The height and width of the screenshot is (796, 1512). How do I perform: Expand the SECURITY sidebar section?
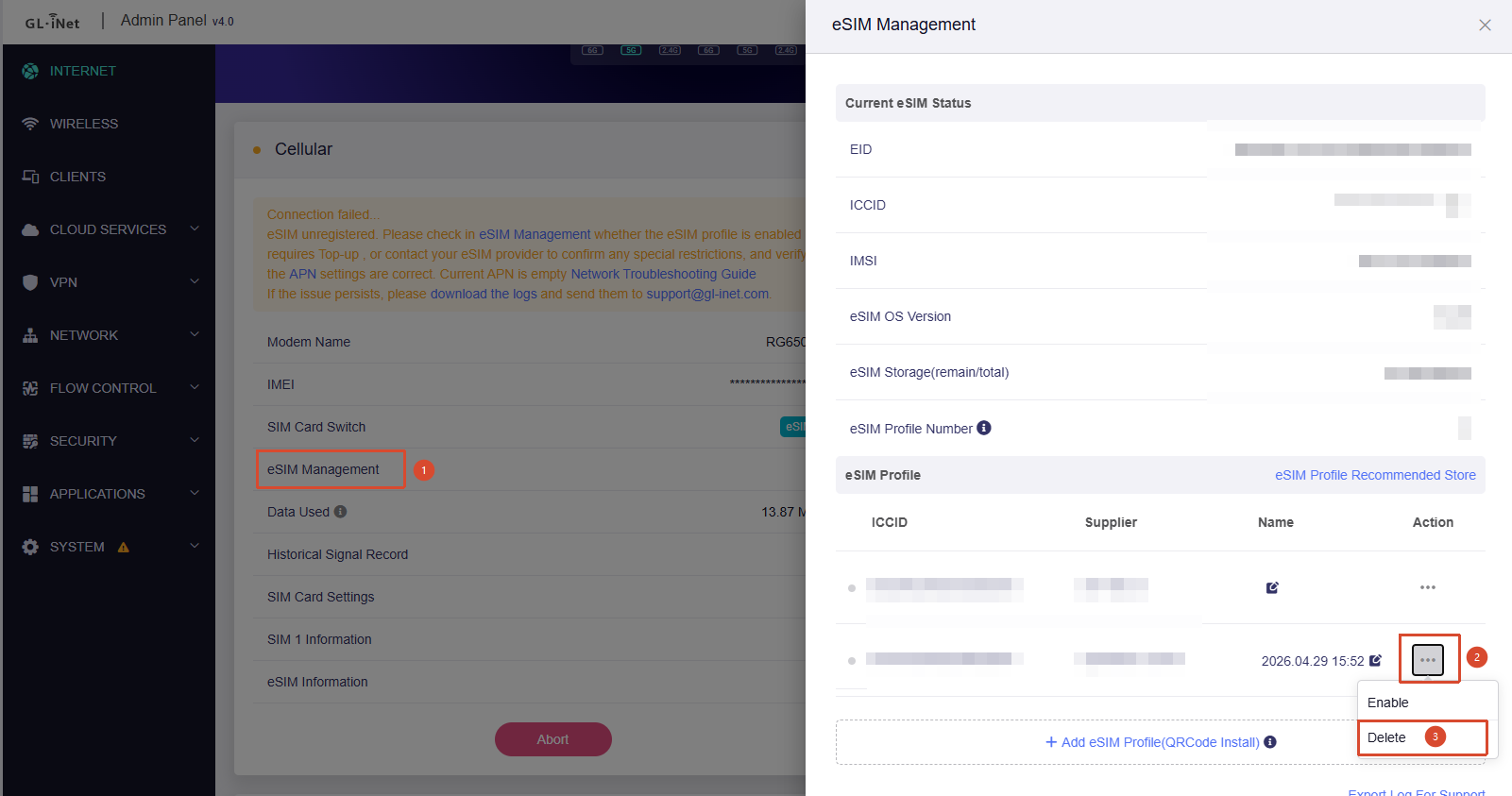[195, 440]
